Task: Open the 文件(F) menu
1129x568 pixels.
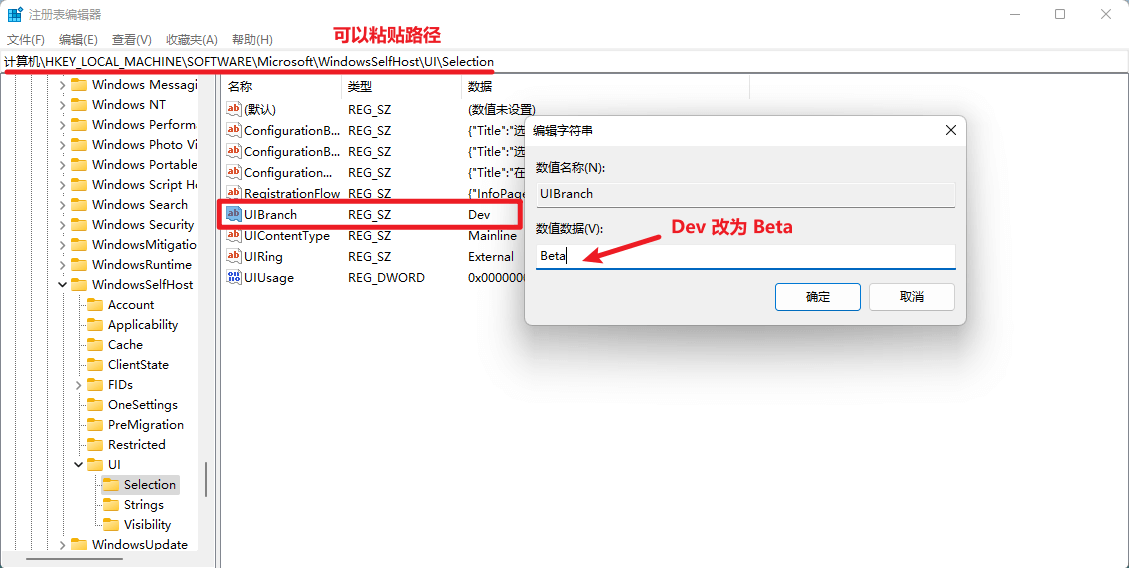Action: tap(26, 39)
